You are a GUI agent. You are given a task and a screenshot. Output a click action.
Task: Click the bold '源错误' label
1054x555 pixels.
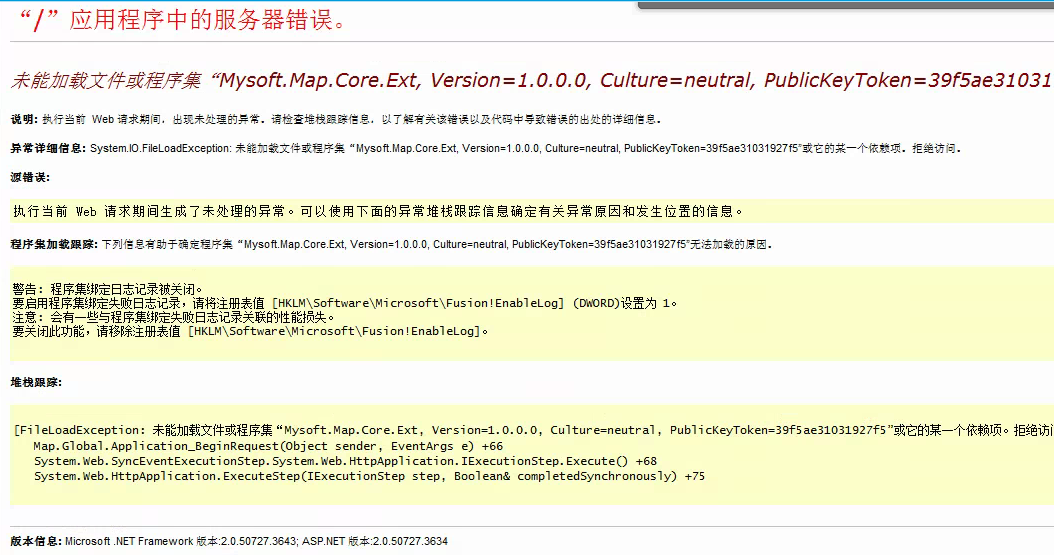point(30,177)
